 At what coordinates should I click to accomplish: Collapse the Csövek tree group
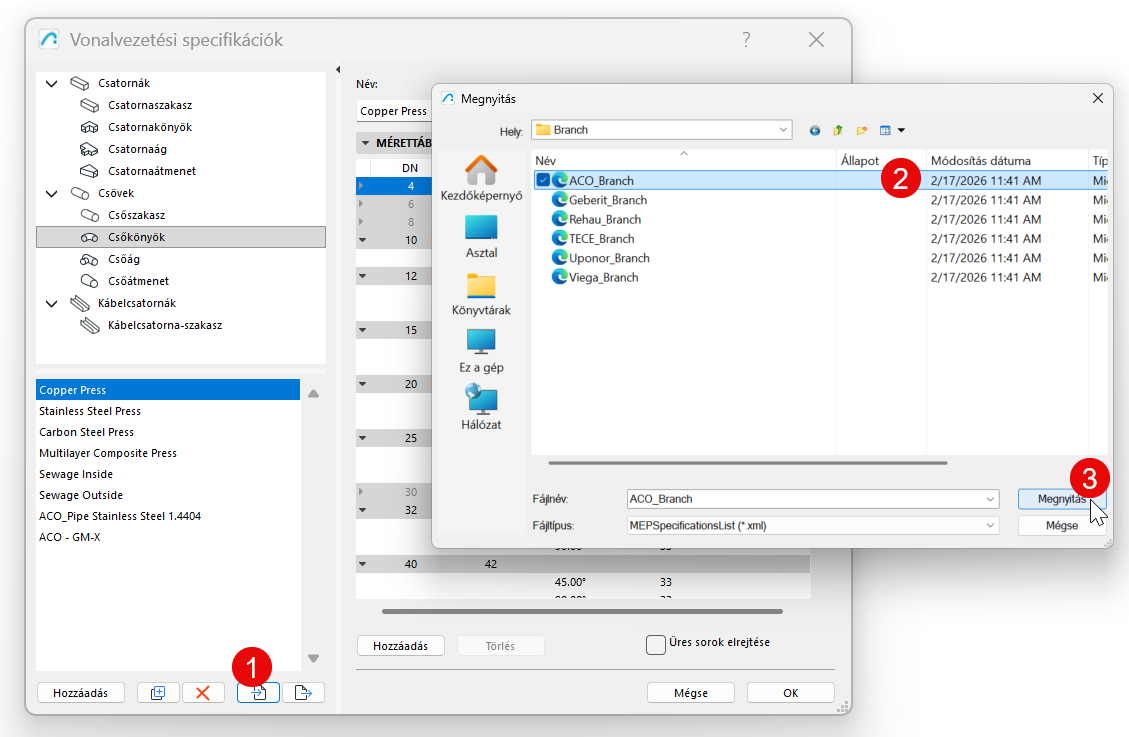point(52,194)
